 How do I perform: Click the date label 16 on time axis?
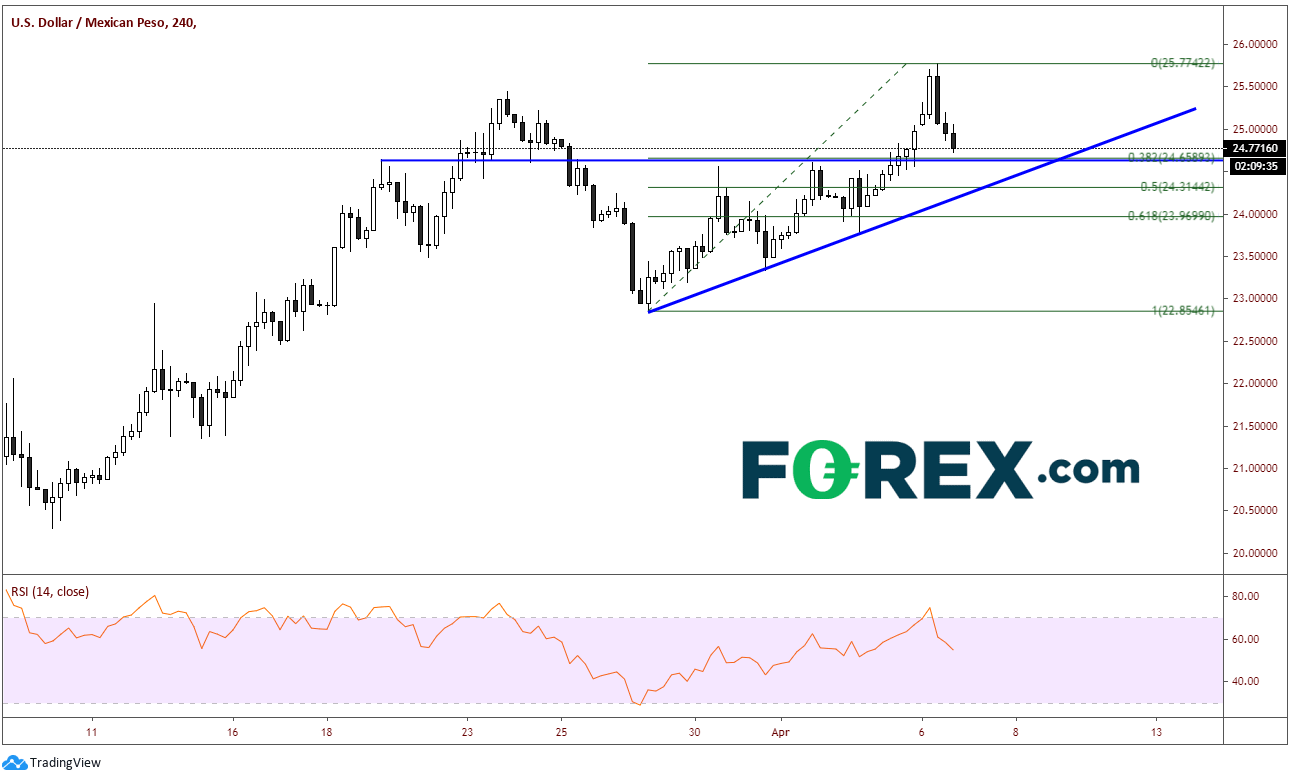232,731
